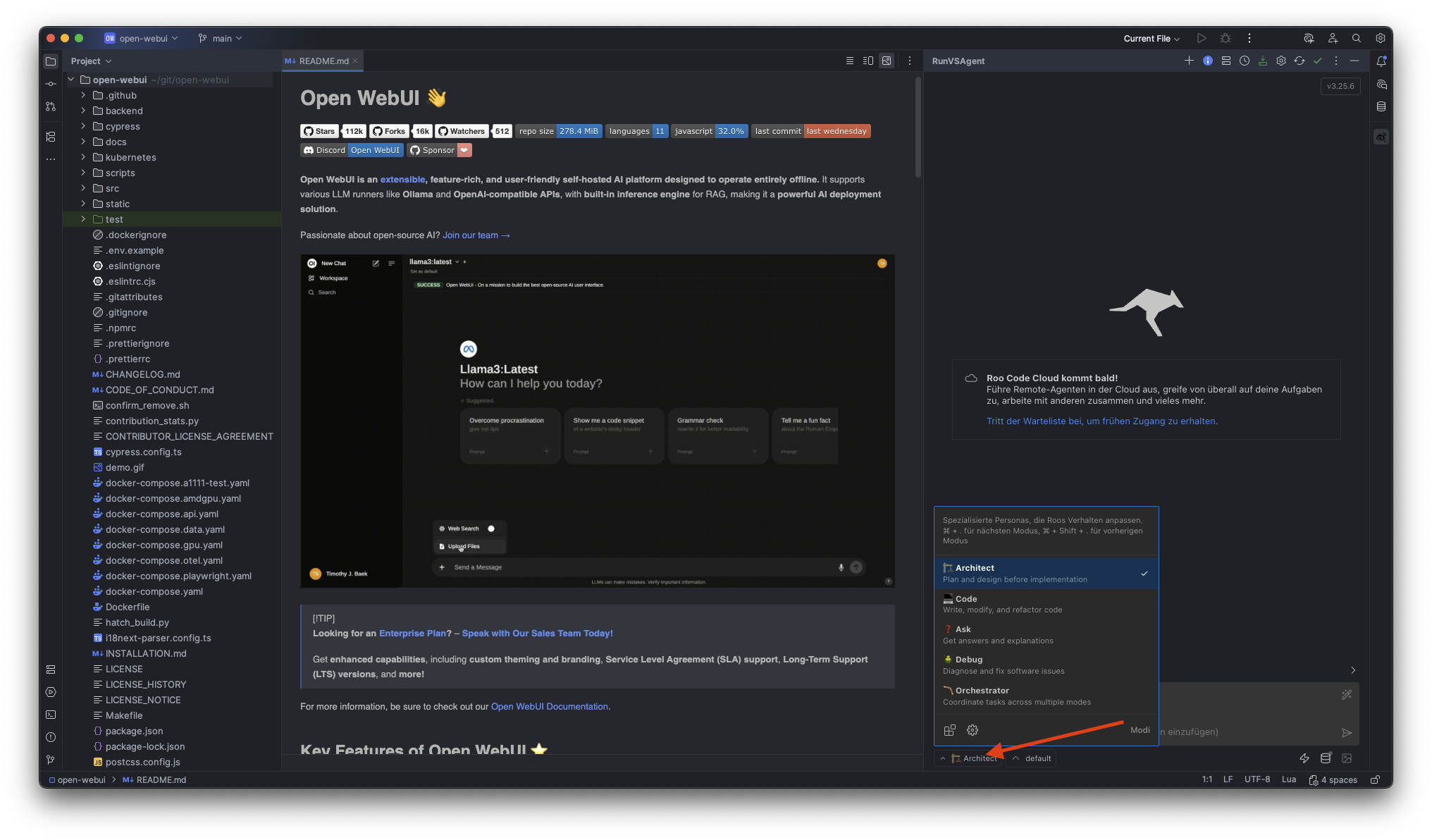Screen dimensions: 1432x840
Task: Open IDE settings gear in title bar
Action: point(1381,38)
